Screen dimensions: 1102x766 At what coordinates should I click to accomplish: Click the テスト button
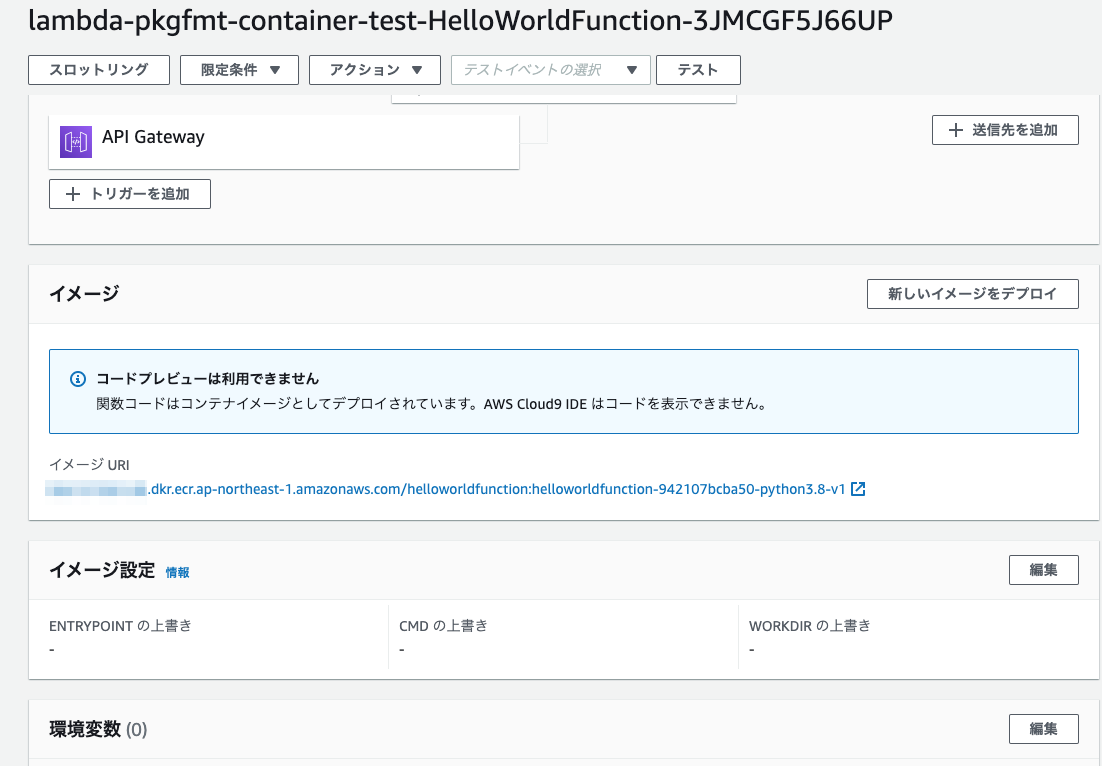click(698, 70)
